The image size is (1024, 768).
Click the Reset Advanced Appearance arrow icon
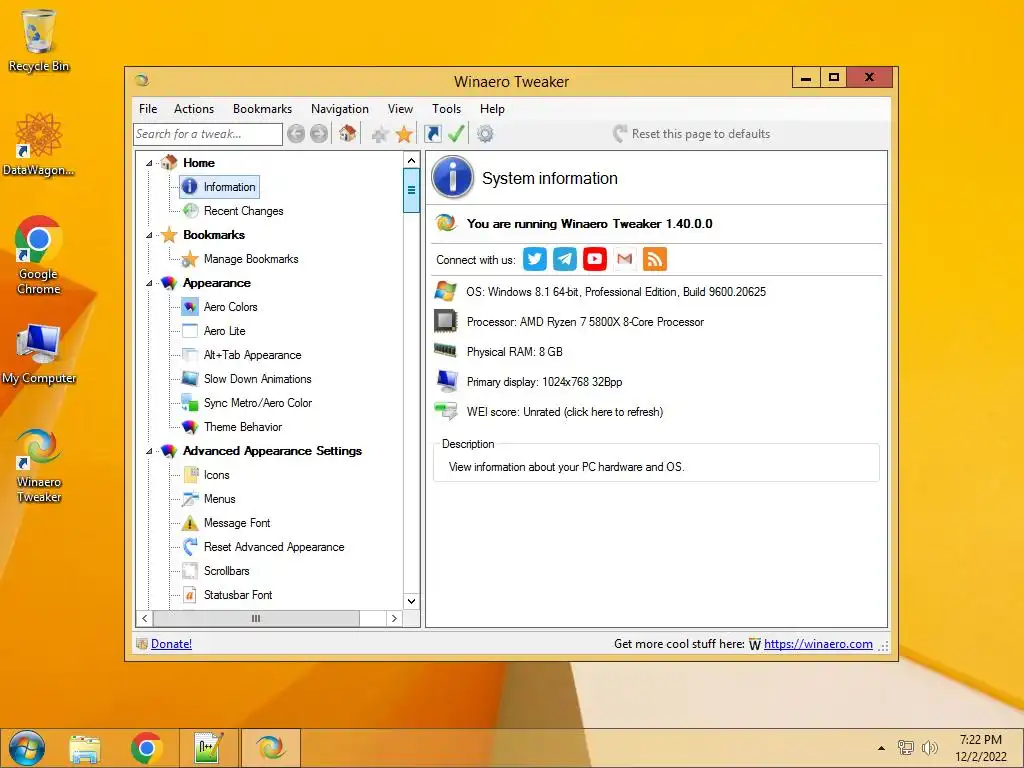pos(190,547)
